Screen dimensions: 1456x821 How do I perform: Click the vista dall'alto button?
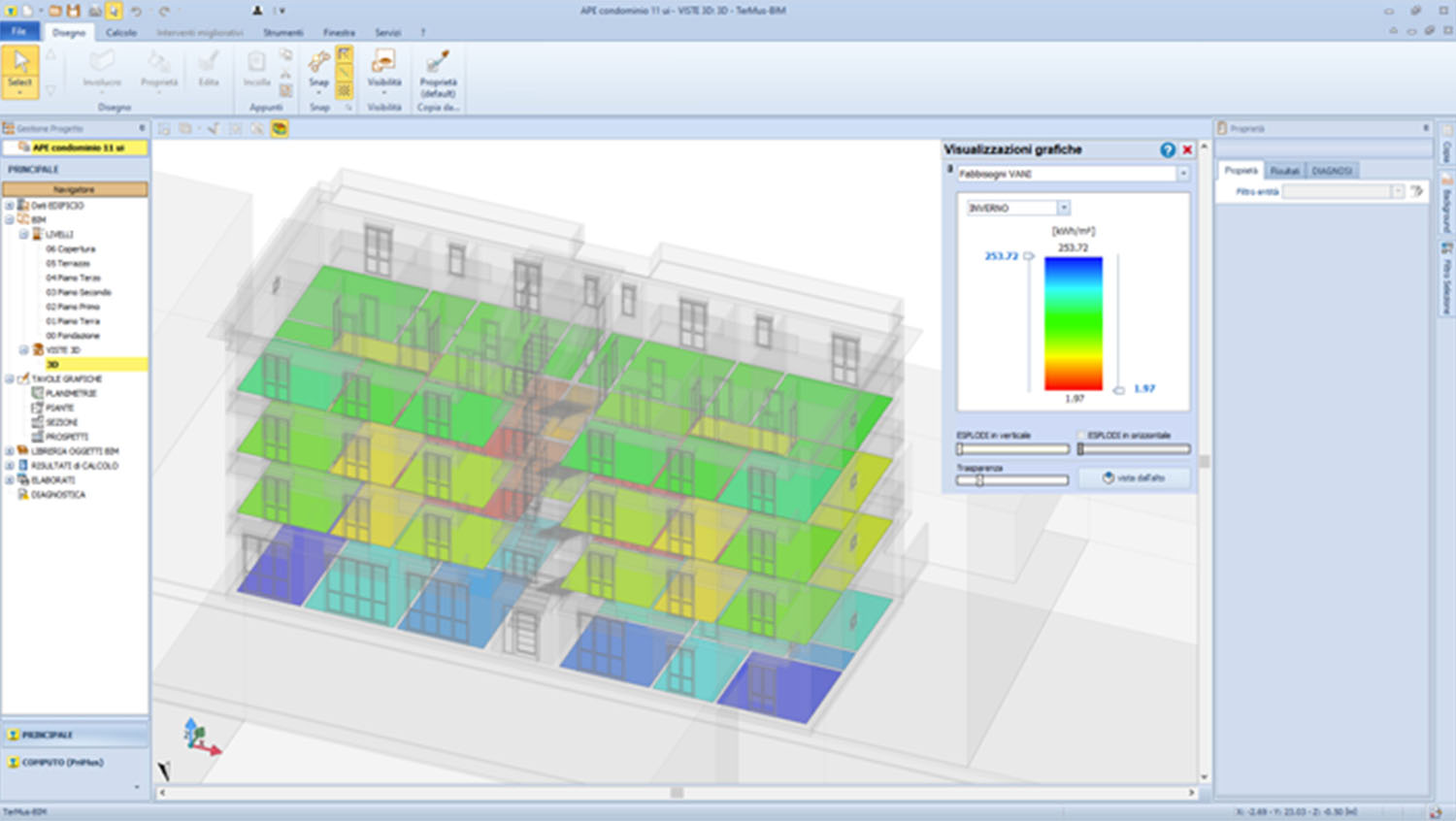coord(1134,478)
